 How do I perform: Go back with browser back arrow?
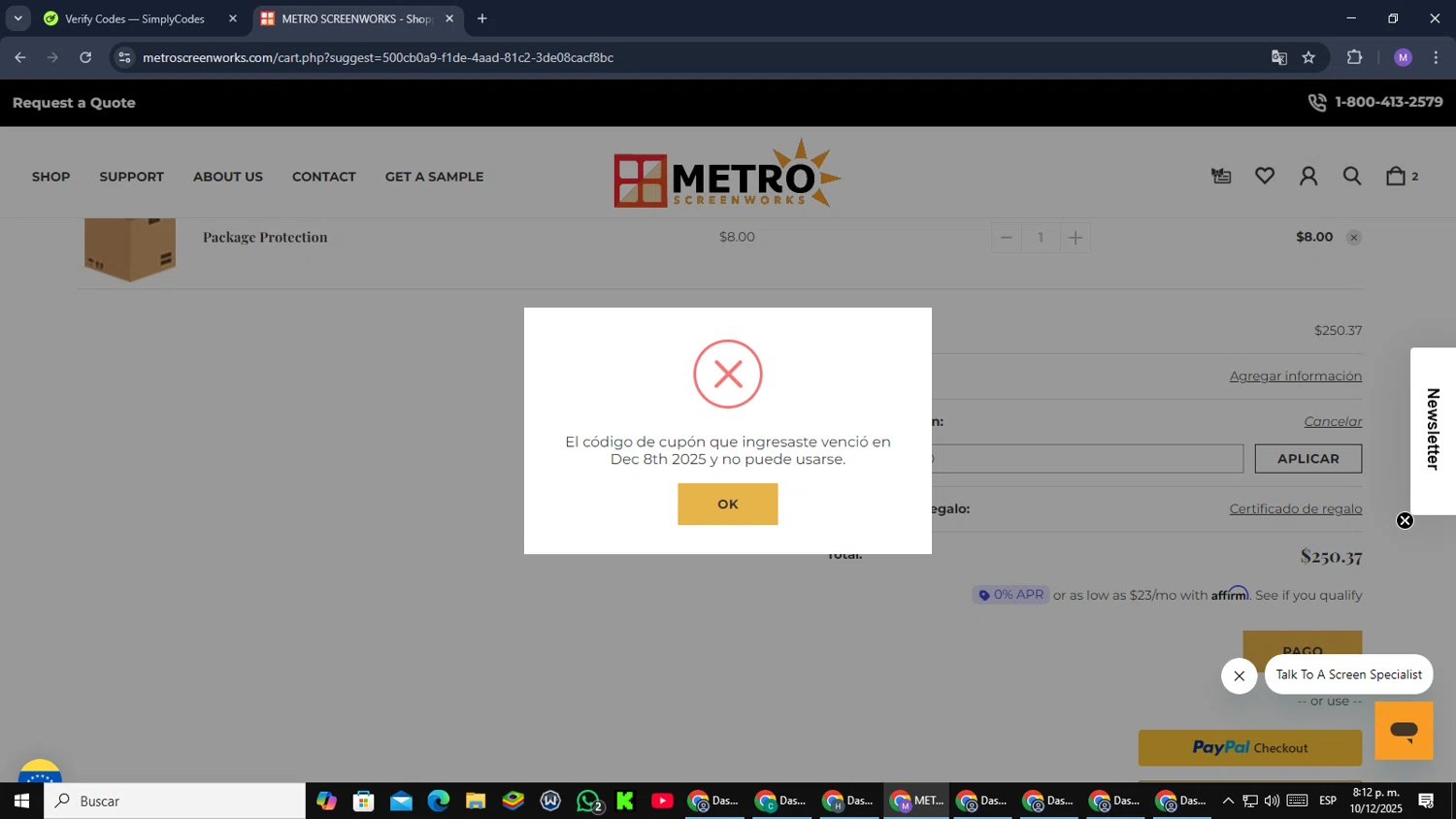20,57
